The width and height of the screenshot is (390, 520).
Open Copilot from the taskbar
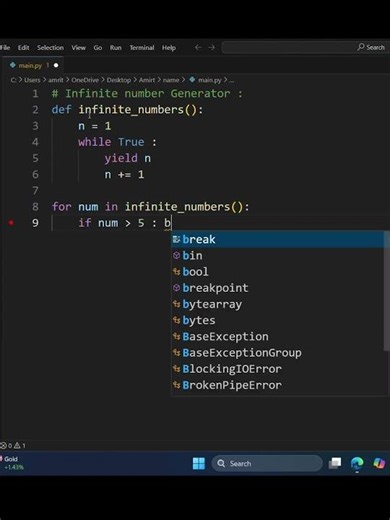pos(379,463)
